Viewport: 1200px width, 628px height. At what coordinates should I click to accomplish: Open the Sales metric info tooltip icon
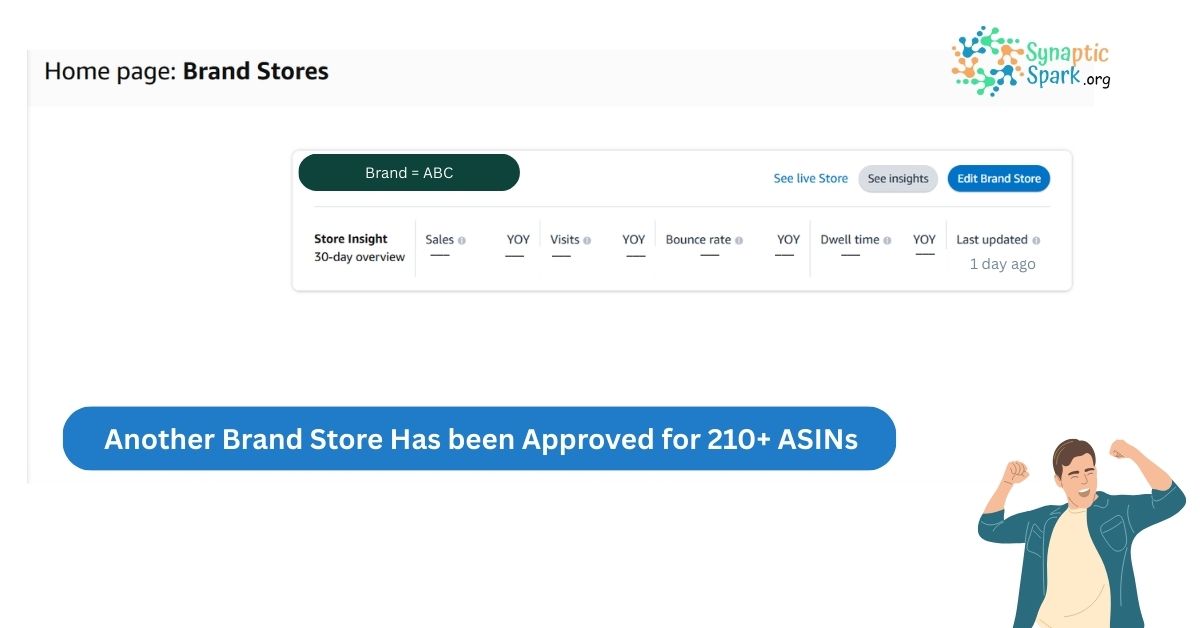point(463,239)
